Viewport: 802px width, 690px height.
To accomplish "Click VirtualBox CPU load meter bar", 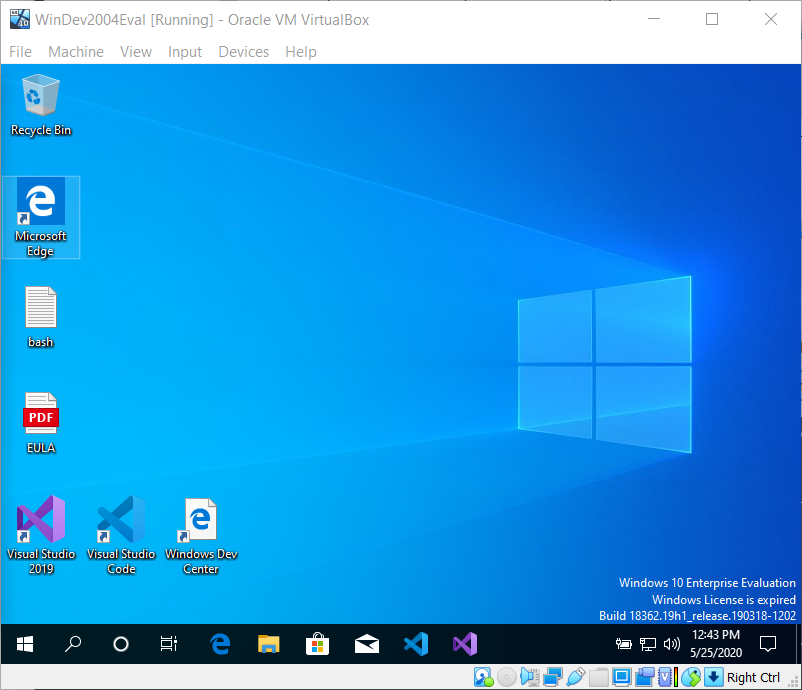I will click(676, 677).
